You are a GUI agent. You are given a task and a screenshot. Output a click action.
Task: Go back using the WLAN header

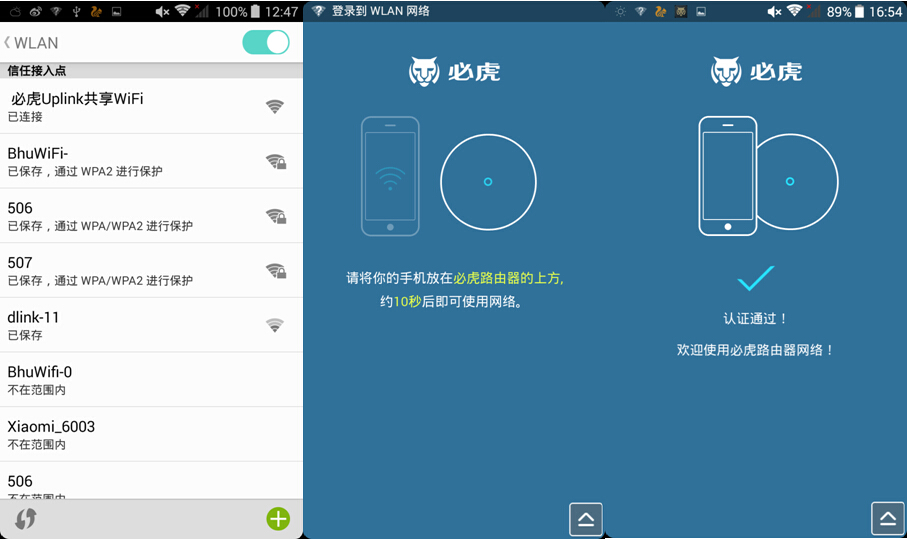pyautogui.click(x=31, y=43)
